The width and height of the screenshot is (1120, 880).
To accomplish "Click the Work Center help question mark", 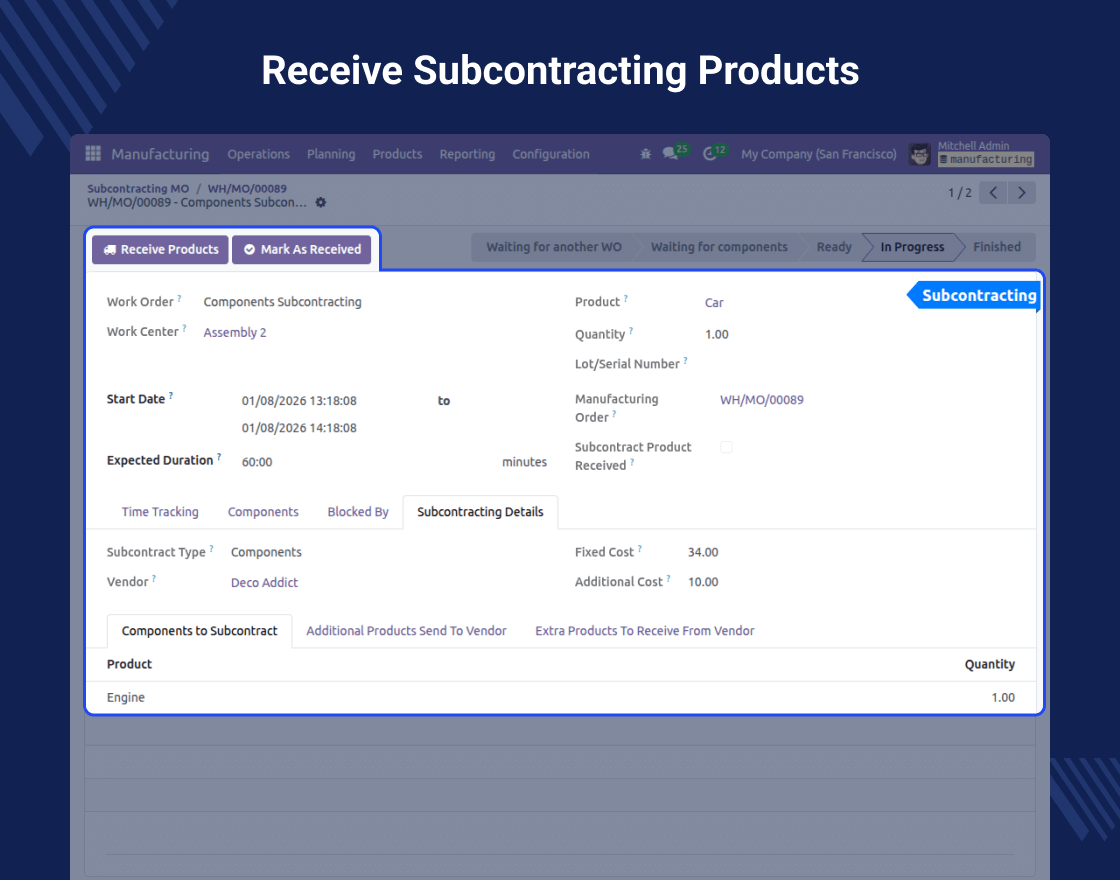I will [x=184, y=329].
